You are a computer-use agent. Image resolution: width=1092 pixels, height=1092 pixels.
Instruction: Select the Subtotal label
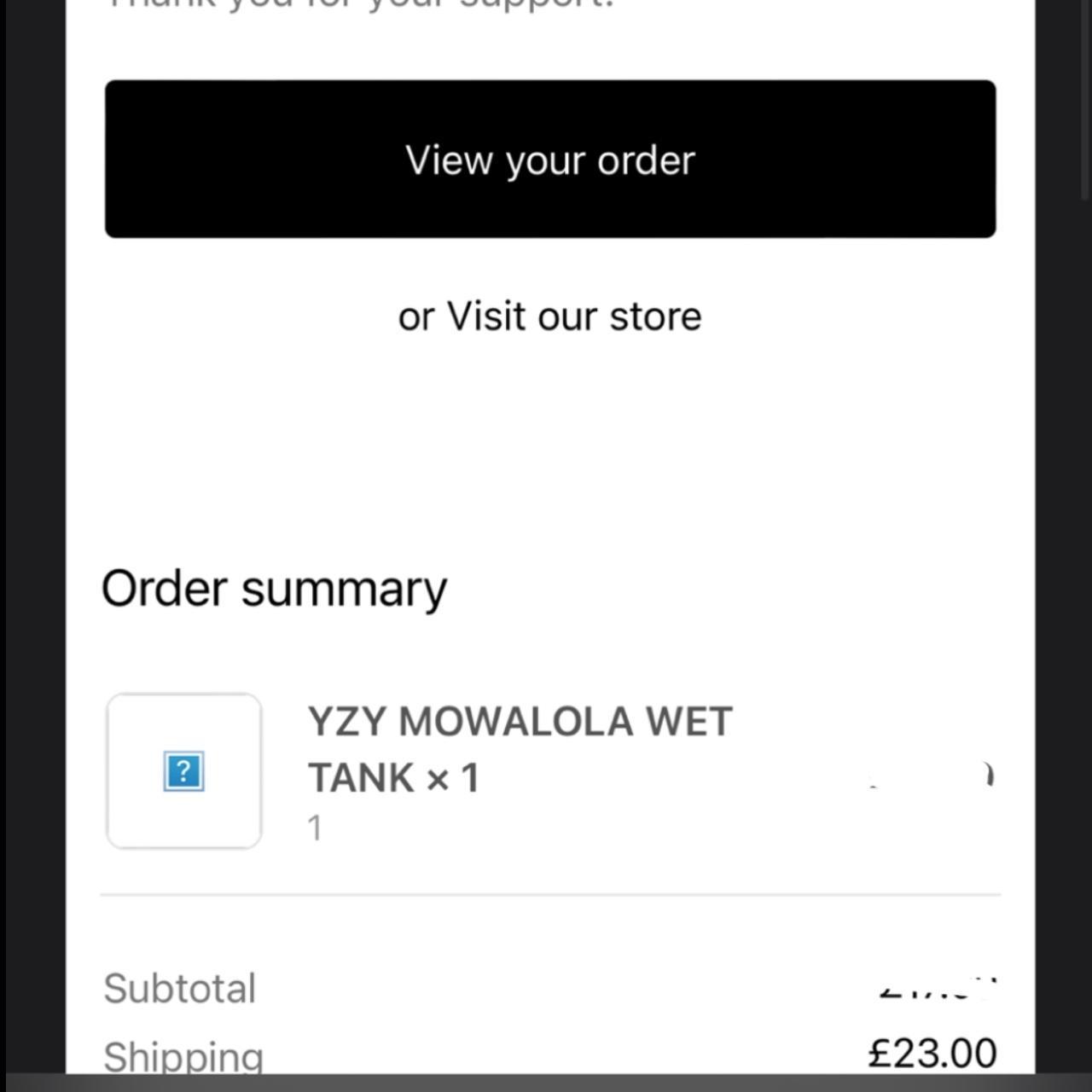pos(179,988)
